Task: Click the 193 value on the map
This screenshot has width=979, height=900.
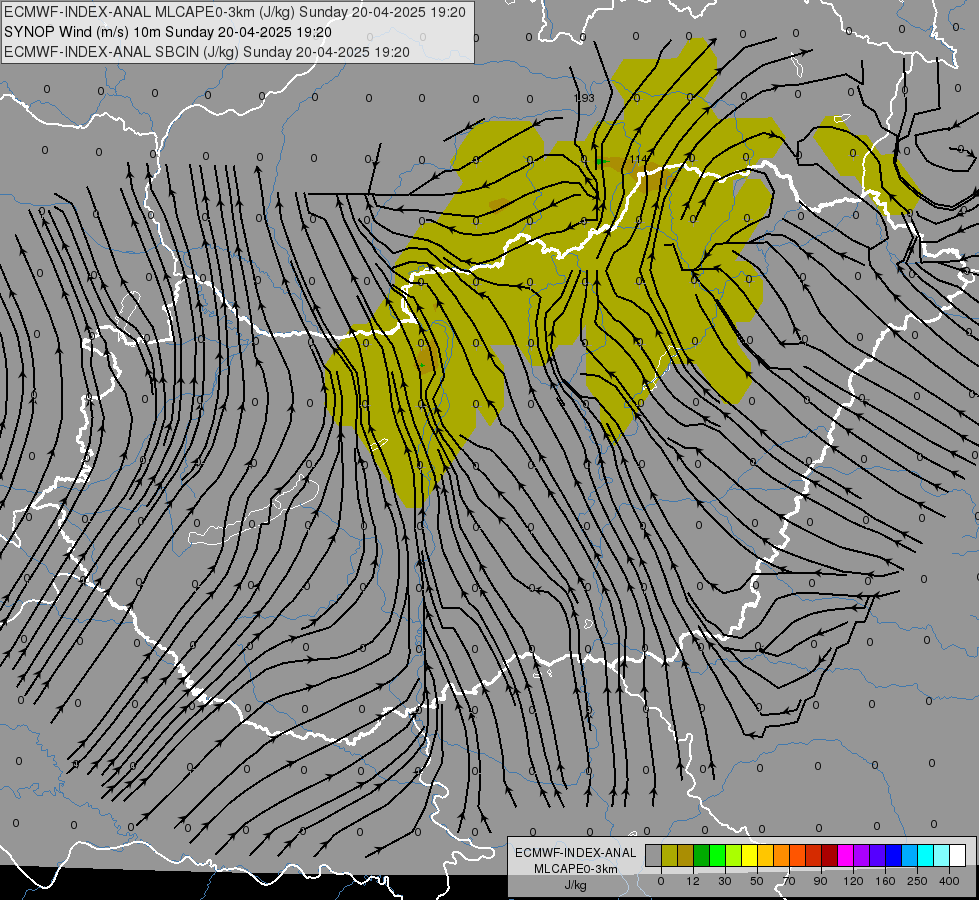Action: 584,98
